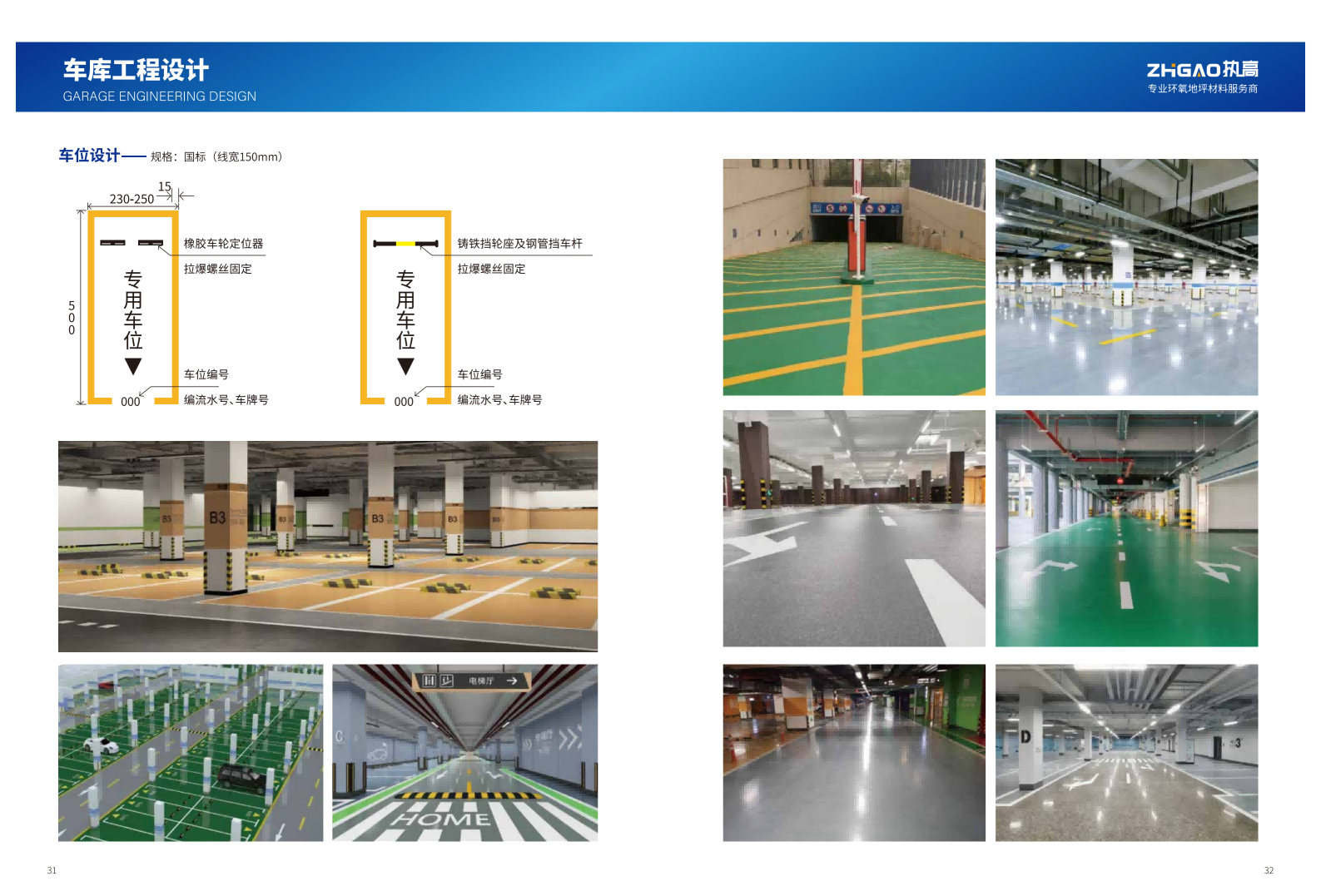Open the HOME crosswalk garage rendering

[464, 752]
